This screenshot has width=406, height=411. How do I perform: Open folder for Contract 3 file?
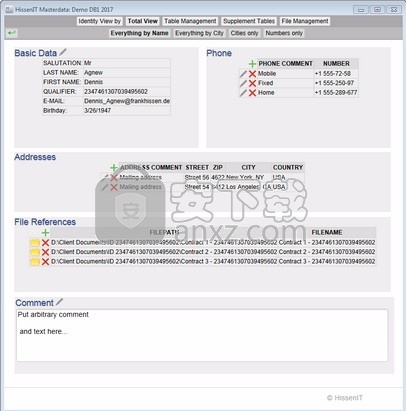(35, 262)
